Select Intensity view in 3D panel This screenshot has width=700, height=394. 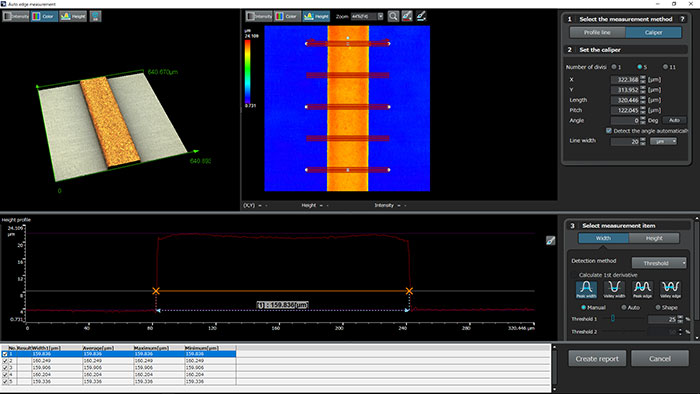pos(16,17)
